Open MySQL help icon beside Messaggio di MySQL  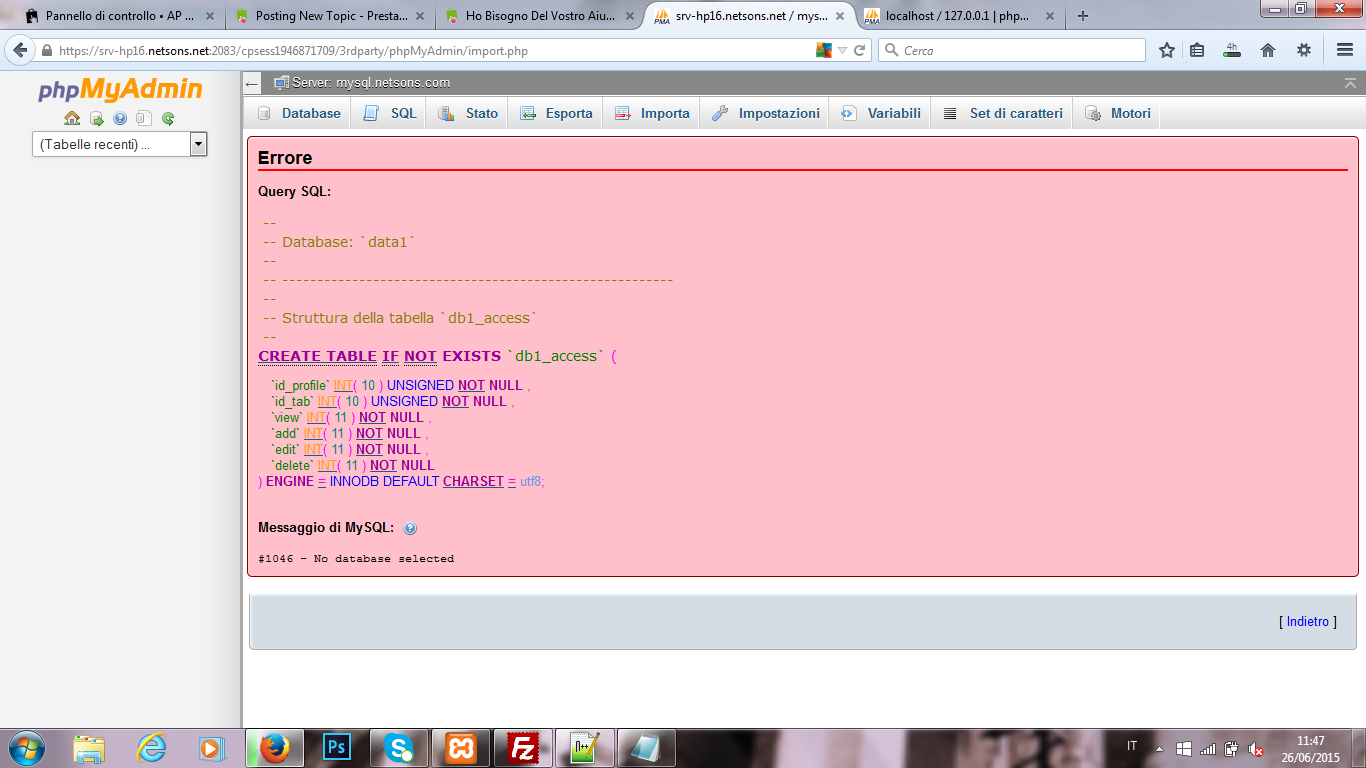[410, 528]
